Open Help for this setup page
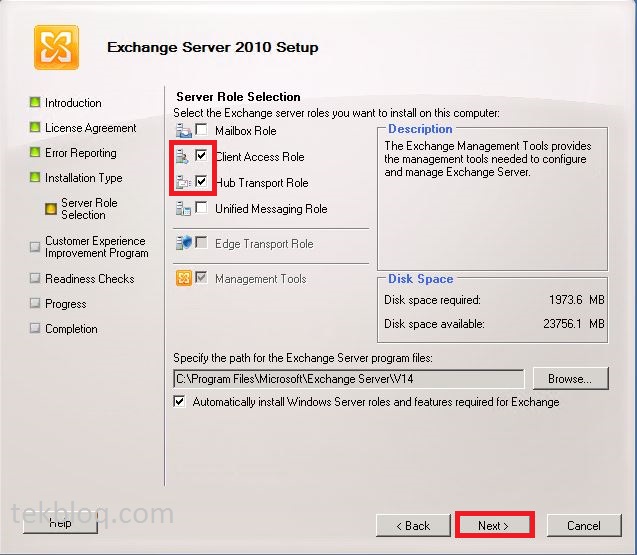637x555 pixels. coord(60,523)
